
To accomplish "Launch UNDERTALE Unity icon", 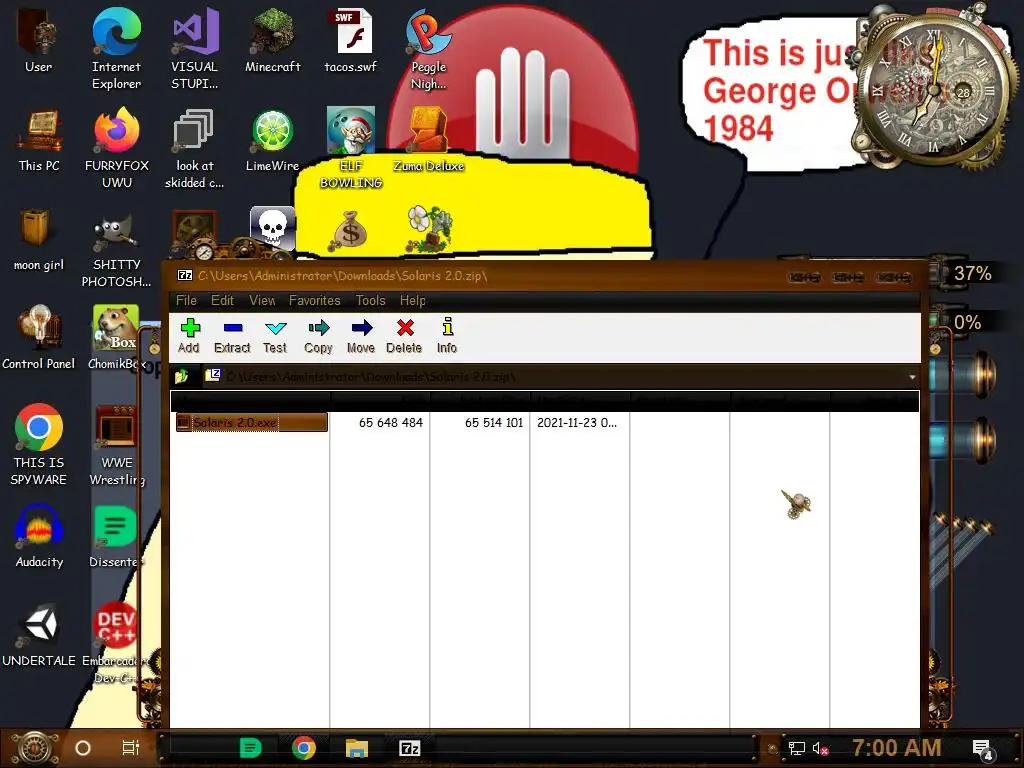I will click(x=39, y=635).
